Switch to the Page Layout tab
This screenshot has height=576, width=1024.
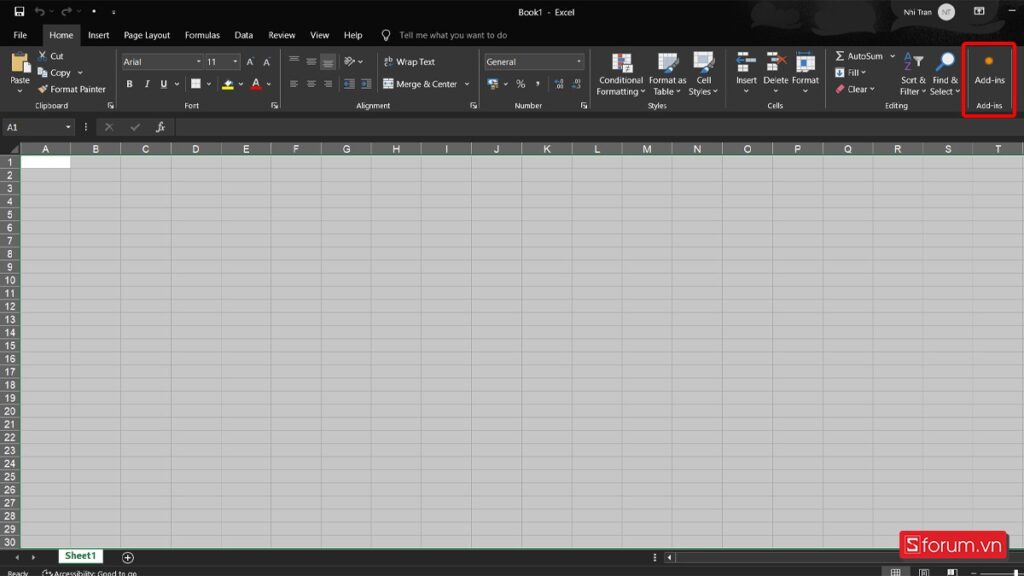pyautogui.click(x=147, y=35)
